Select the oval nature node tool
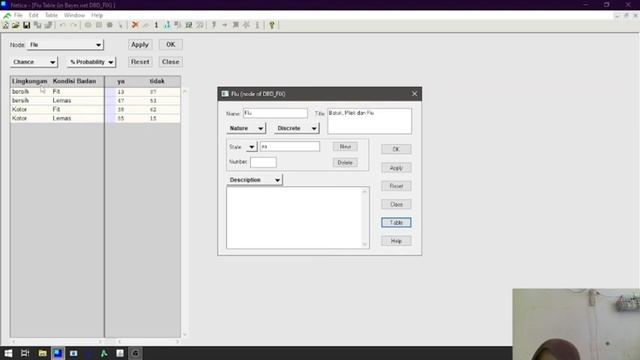The image size is (640, 360). (88, 25)
